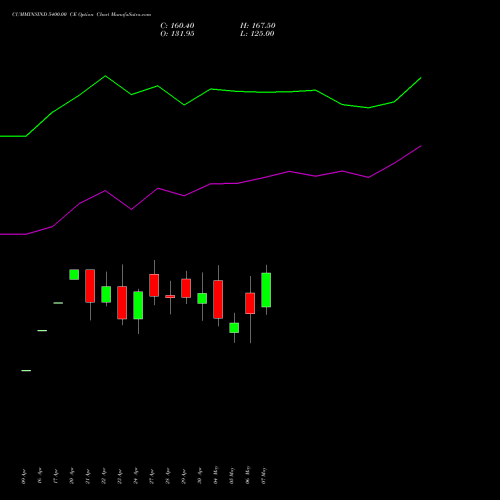Click the open value O: 131.95

pyautogui.click(x=177, y=34)
